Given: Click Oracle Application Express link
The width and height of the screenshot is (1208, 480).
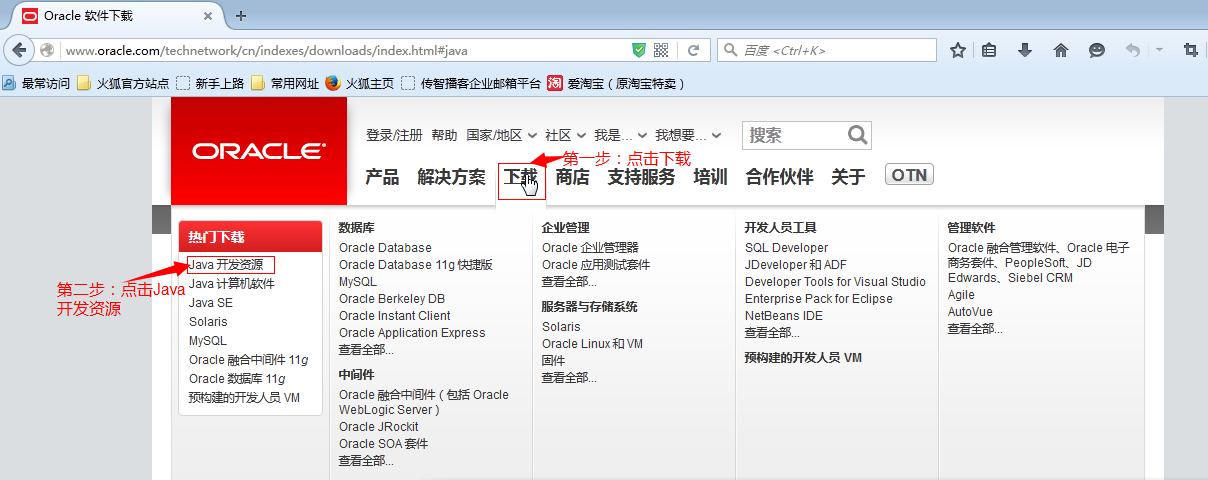Looking at the screenshot, I should [412, 333].
